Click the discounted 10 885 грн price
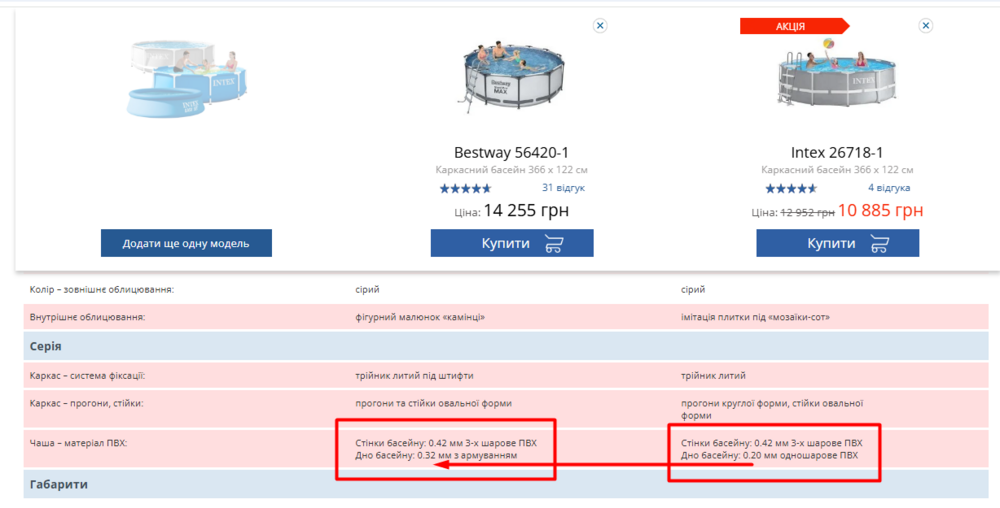The image size is (1000, 508). (881, 210)
